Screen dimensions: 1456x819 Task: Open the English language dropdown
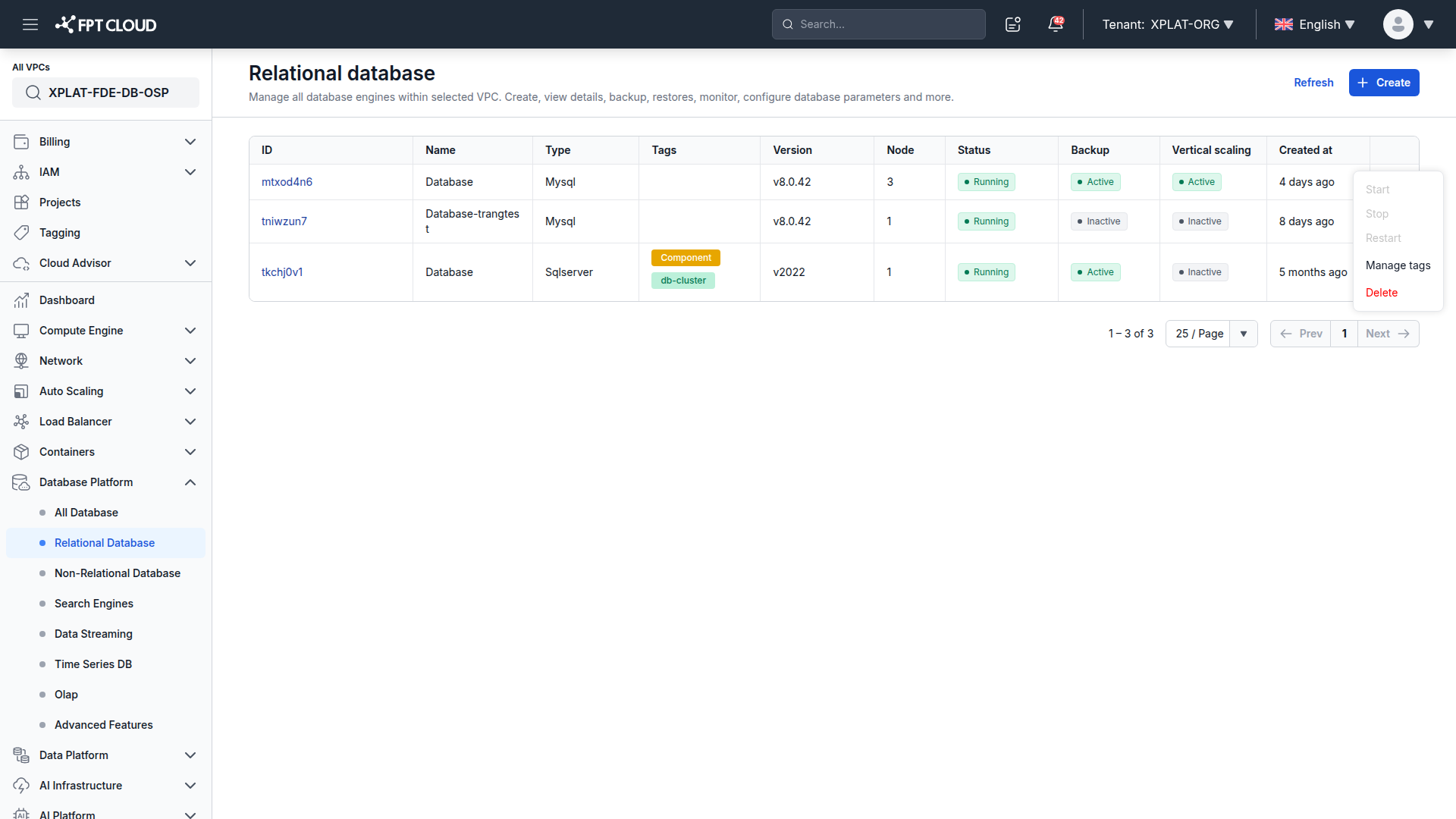1315,24
